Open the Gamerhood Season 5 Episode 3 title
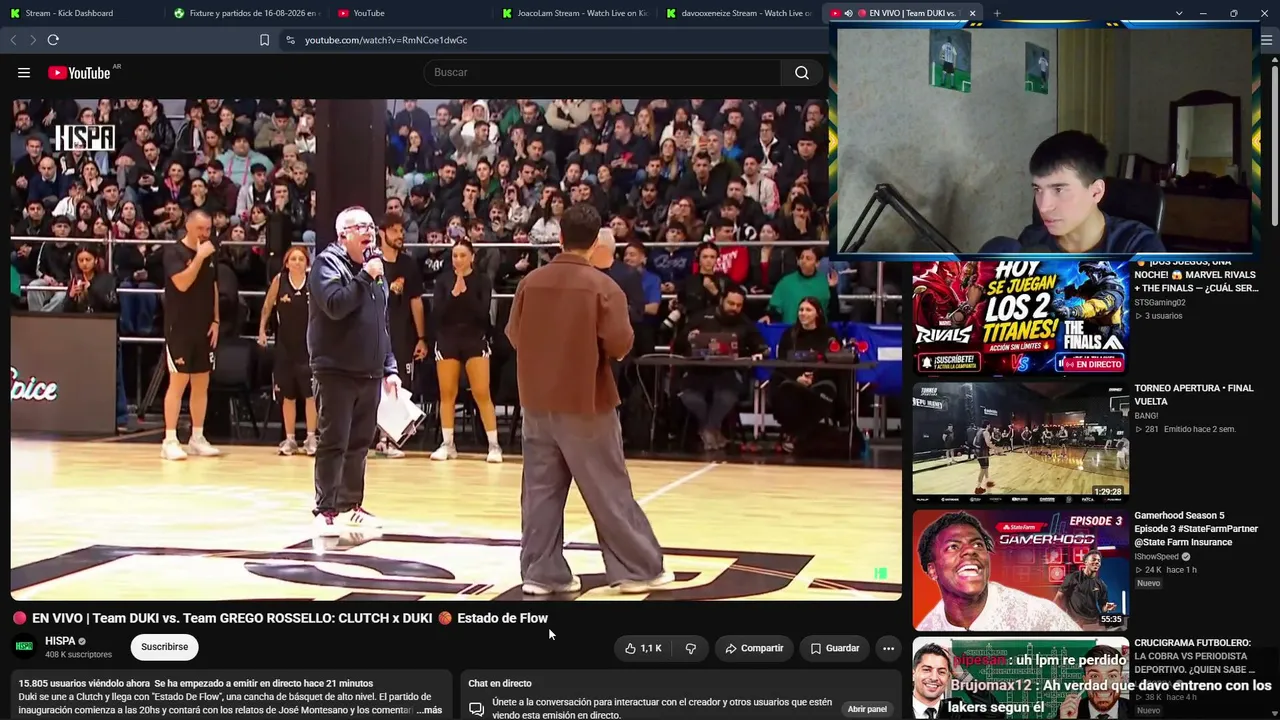Image resolution: width=1280 pixels, height=720 pixels. tap(1196, 529)
